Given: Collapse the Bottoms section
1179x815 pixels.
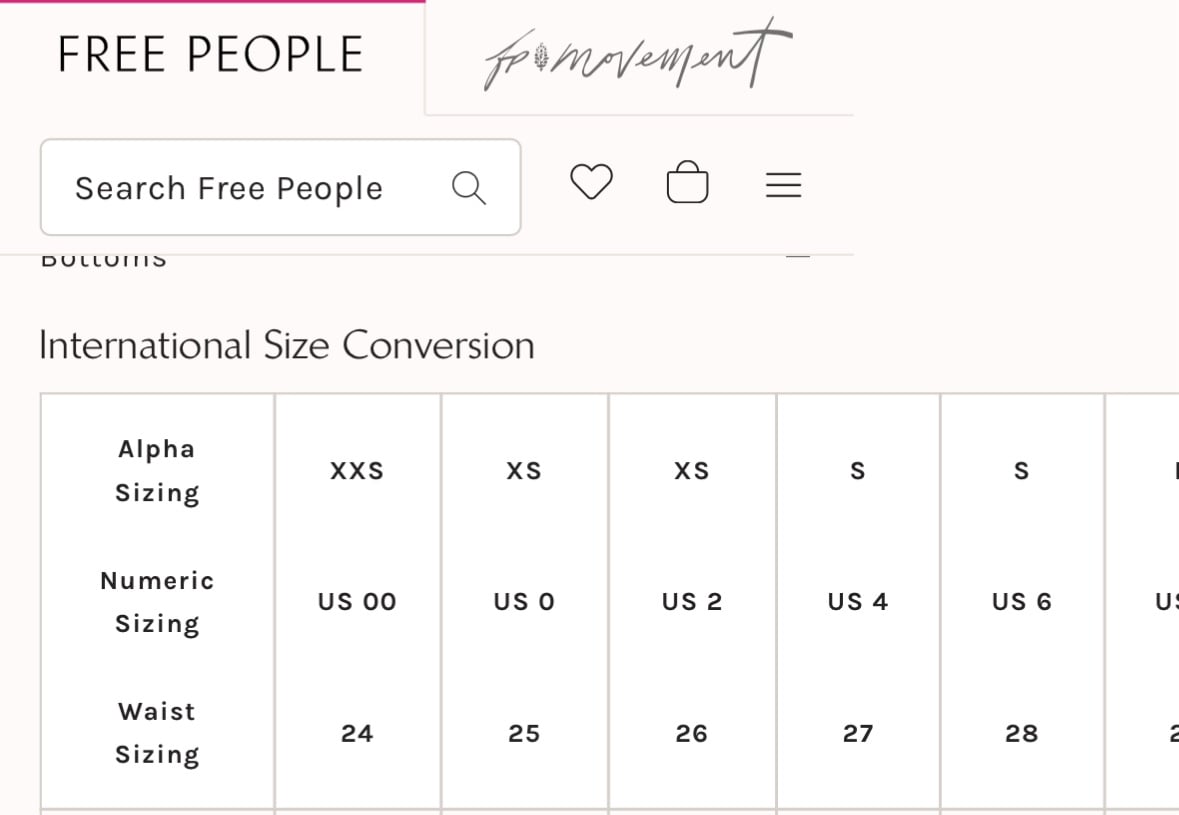Looking at the screenshot, I should (798, 256).
